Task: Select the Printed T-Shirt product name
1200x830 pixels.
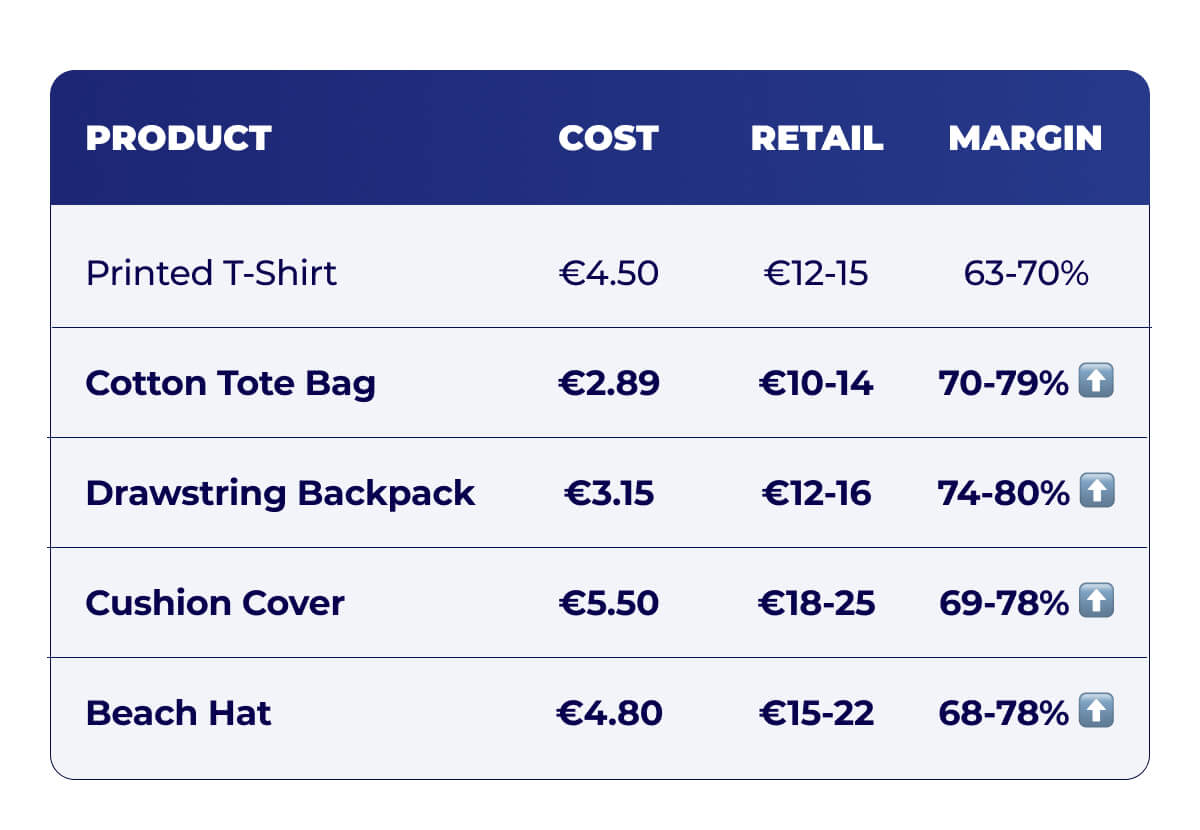Action: click(x=211, y=273)
